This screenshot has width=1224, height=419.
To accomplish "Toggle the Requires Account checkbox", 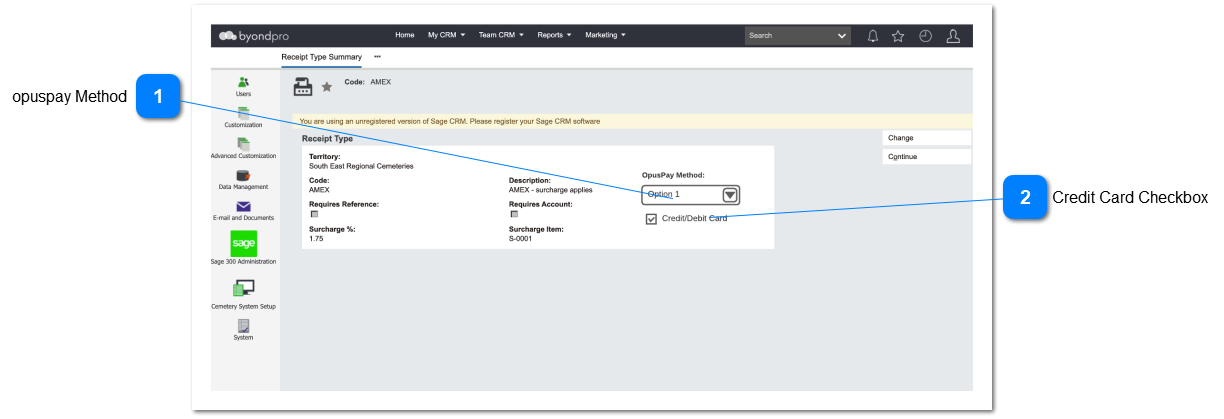I will tap(514, 213).
